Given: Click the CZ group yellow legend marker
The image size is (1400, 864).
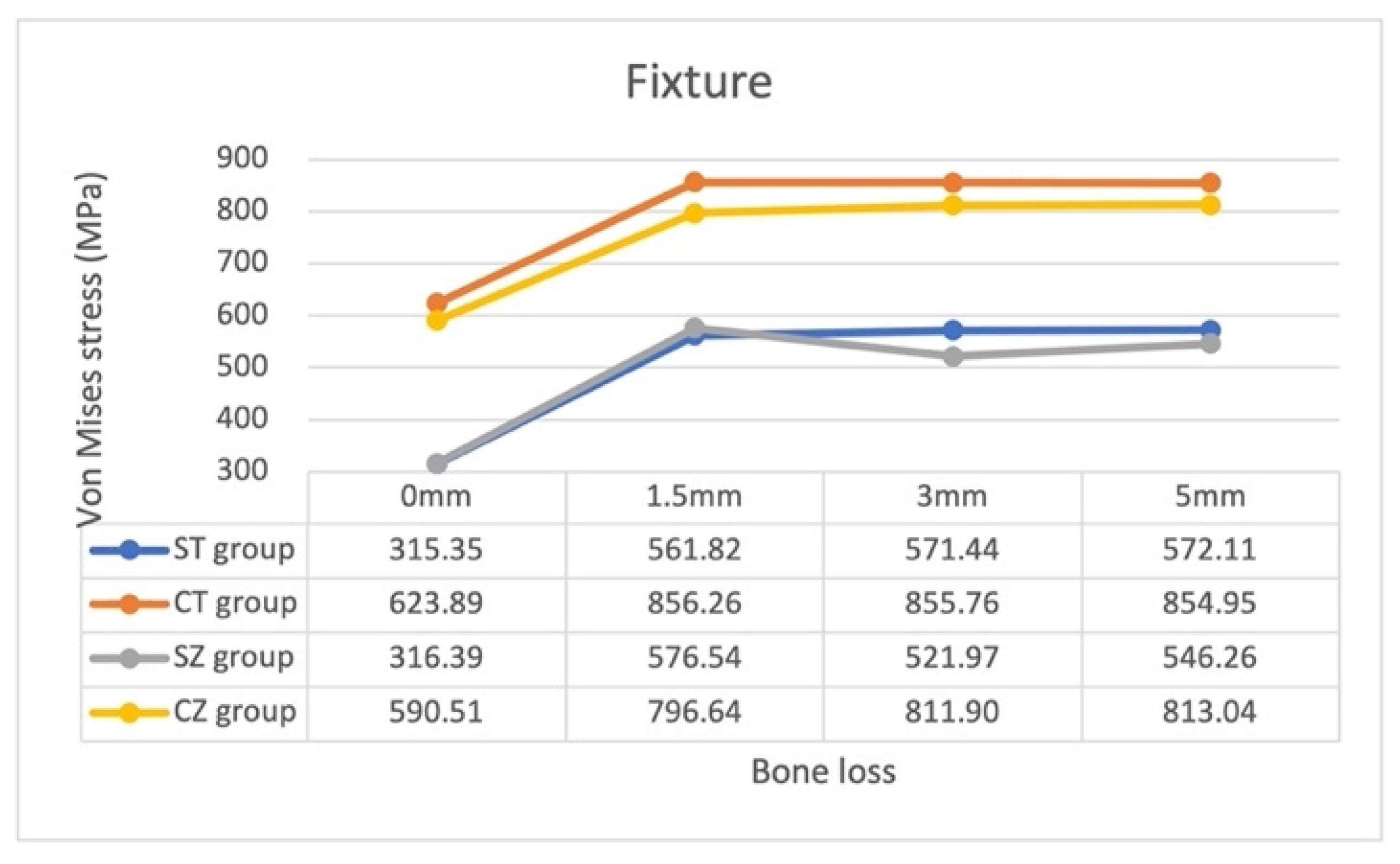Looking at the screenshot, I should coord(129,712).
